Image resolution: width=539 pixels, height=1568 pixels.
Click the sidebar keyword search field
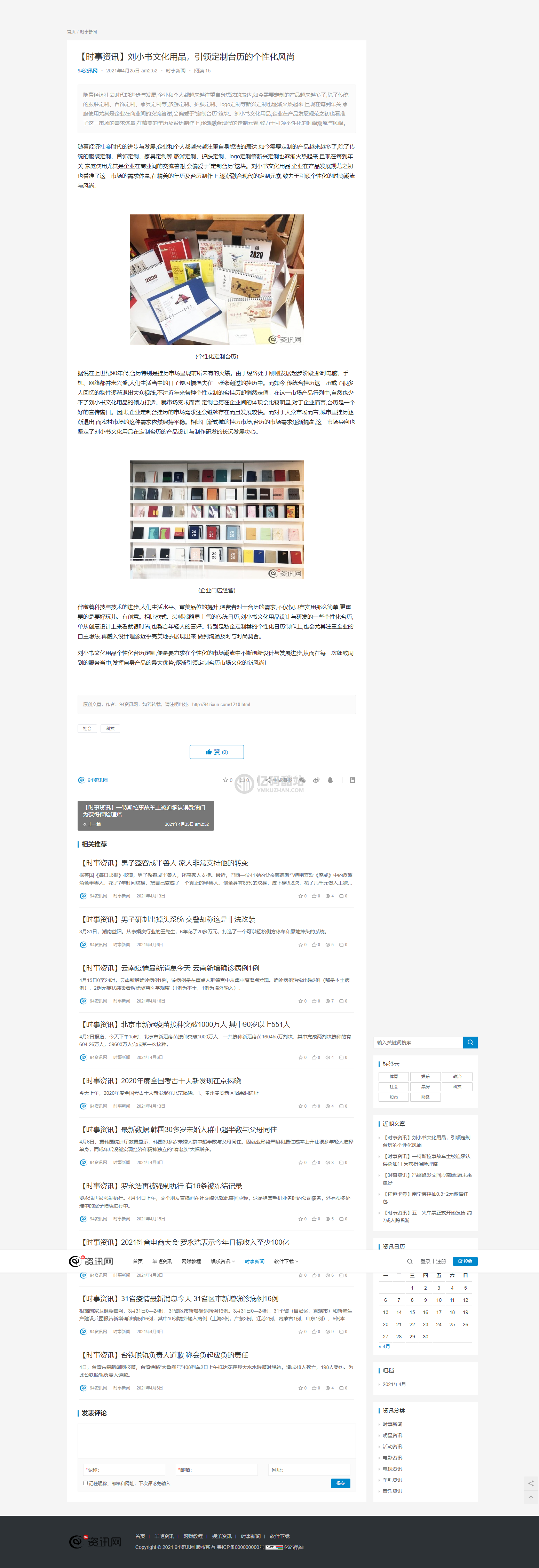click(419, 1042)
